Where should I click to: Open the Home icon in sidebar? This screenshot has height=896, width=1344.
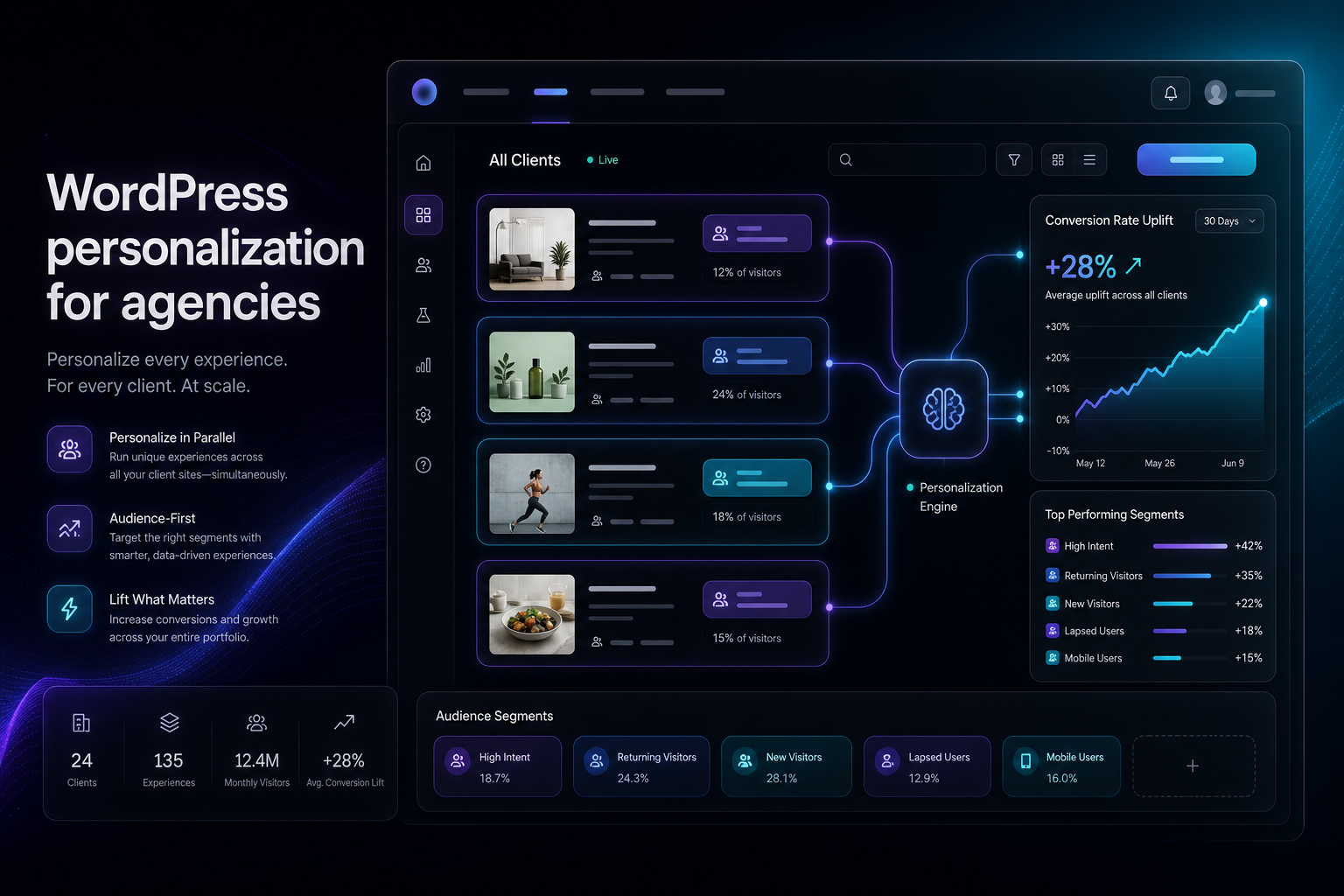point(423,163)
